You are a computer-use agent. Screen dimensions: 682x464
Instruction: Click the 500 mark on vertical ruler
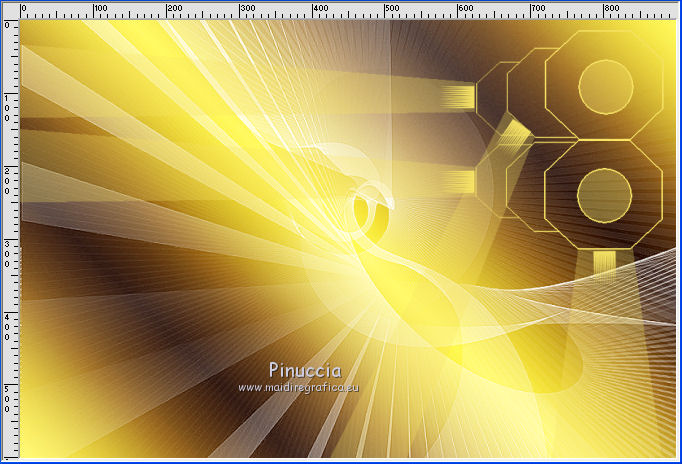7,399
